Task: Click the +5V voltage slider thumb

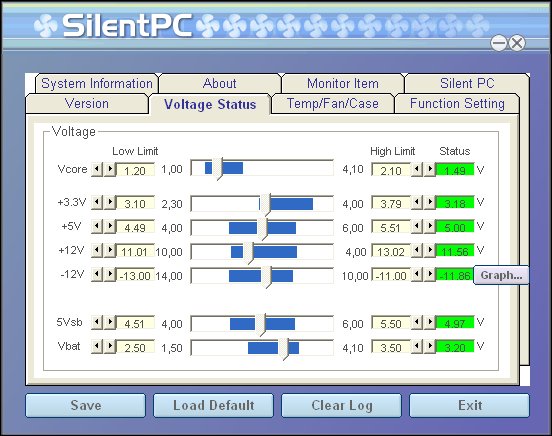Action: pyautogui.click(x=262, y=229)
